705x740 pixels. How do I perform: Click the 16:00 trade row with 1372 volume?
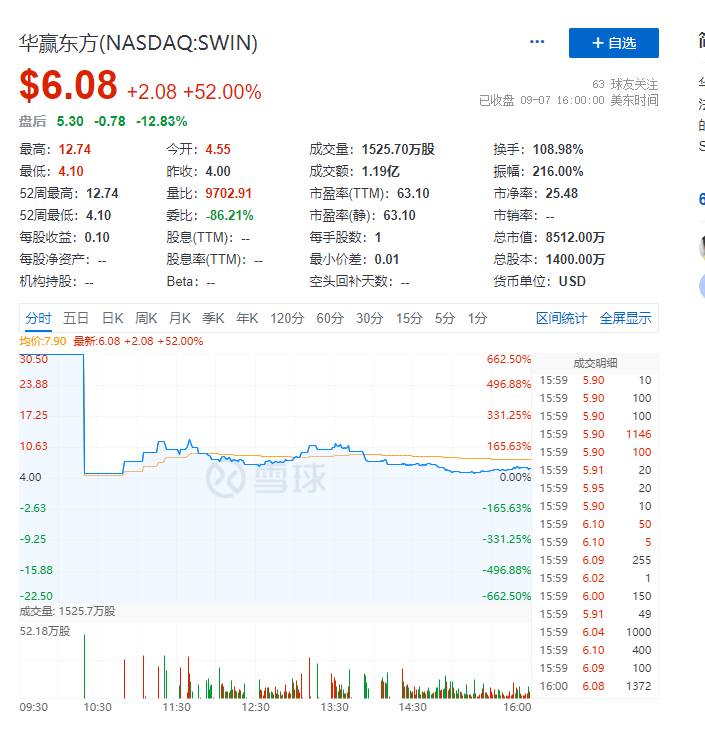coord(595,686)
